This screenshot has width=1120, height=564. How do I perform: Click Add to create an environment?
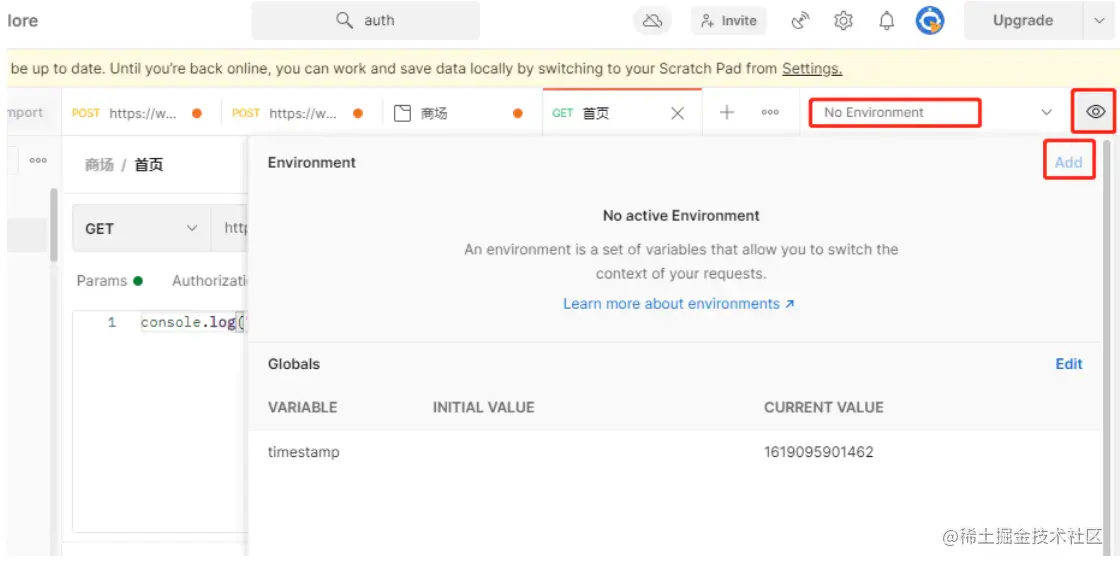[1068, 162]
